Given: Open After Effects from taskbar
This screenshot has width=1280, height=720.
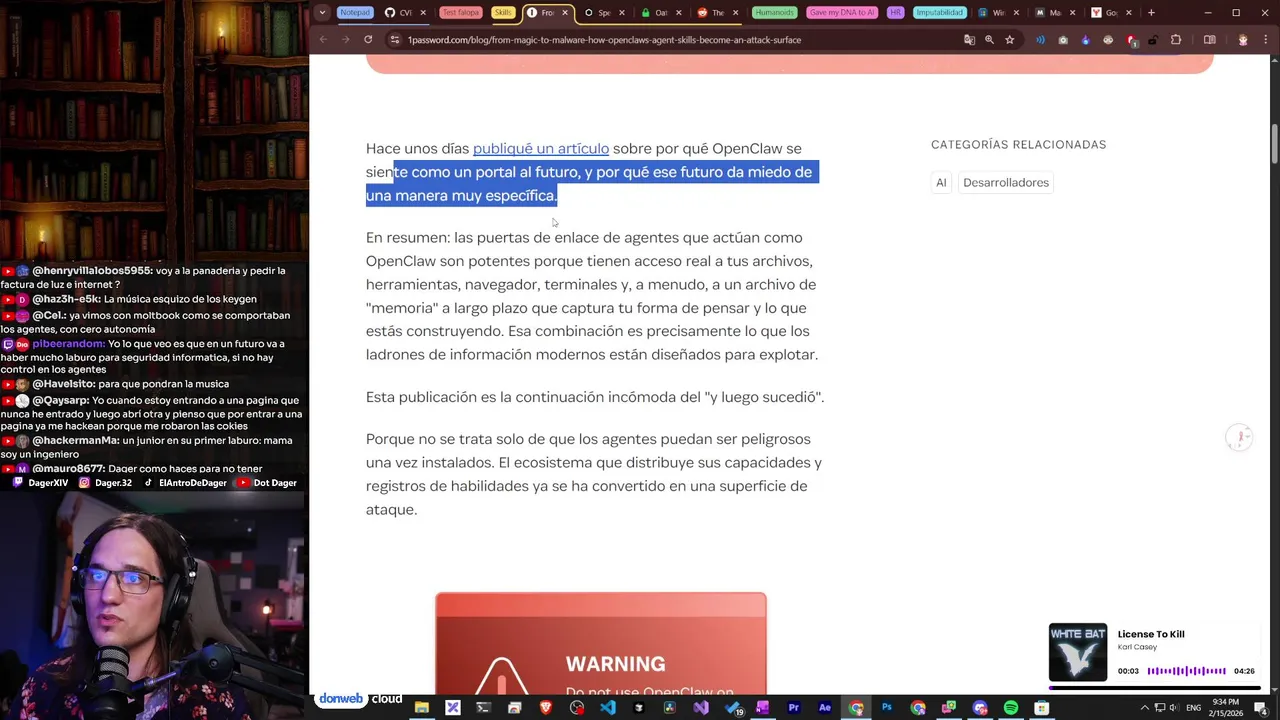Looking at the screenshot, I should [x=825, y=708].
